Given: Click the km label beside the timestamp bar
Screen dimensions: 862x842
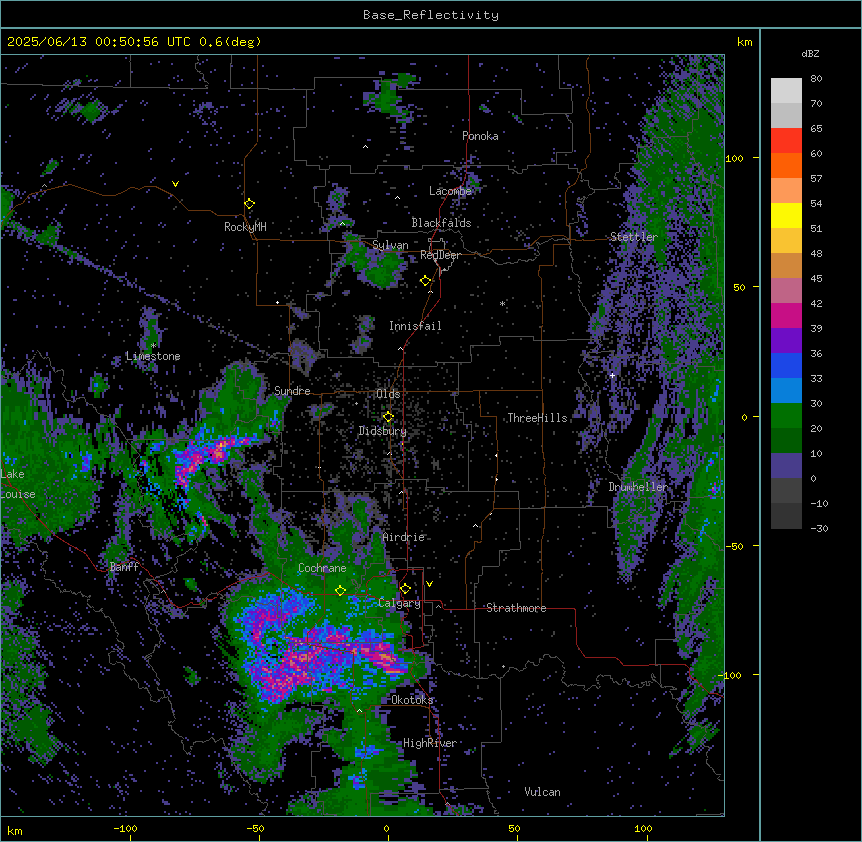Looking at the screenshot, I should (744, 42).
